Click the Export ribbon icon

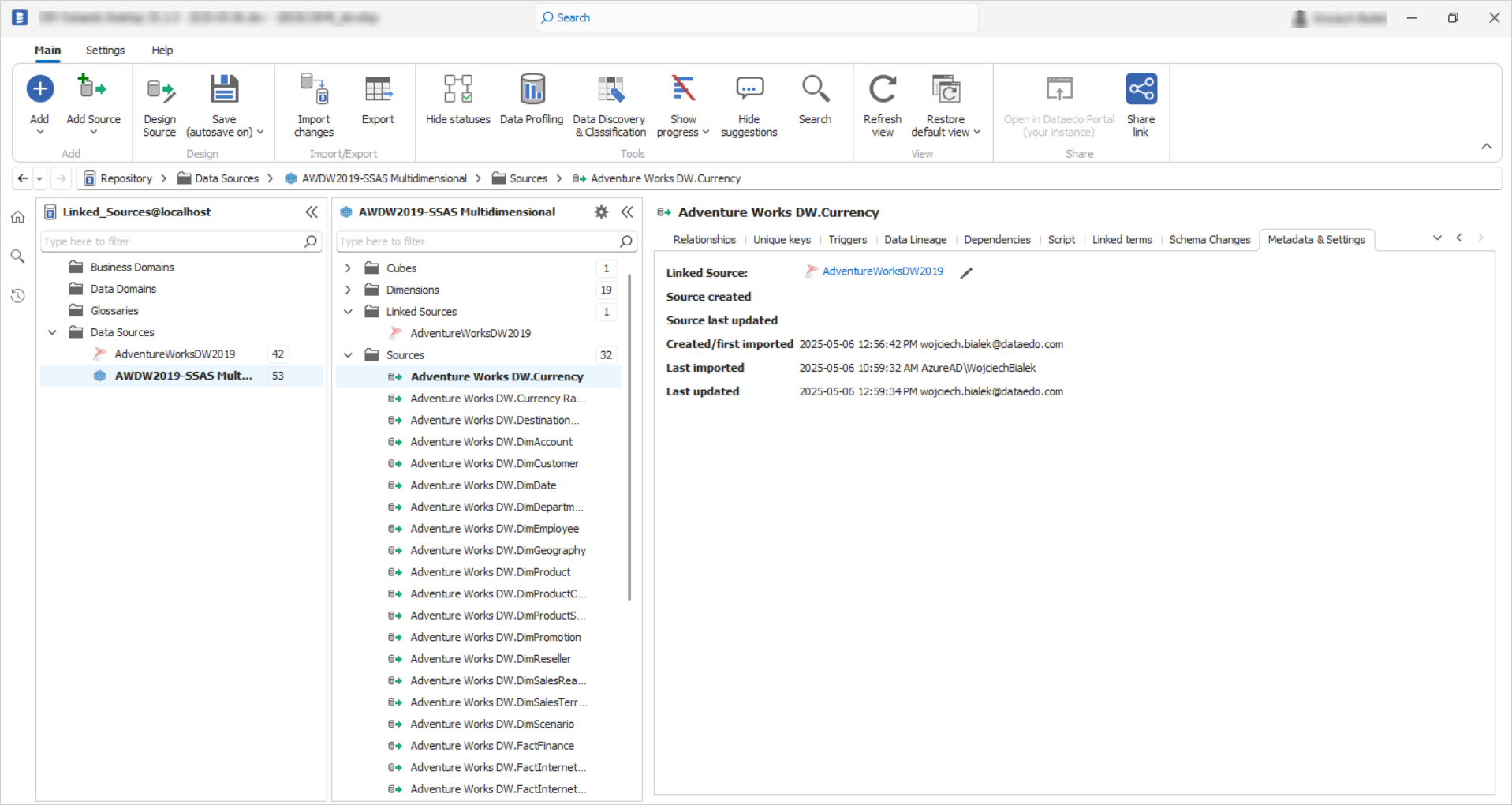378,89
